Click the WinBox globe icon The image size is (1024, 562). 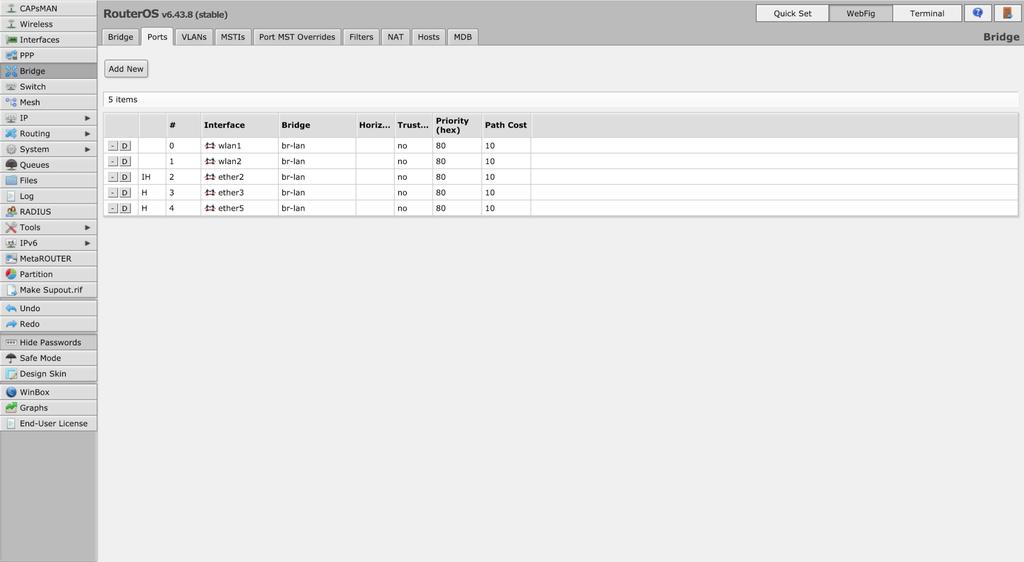11,392
